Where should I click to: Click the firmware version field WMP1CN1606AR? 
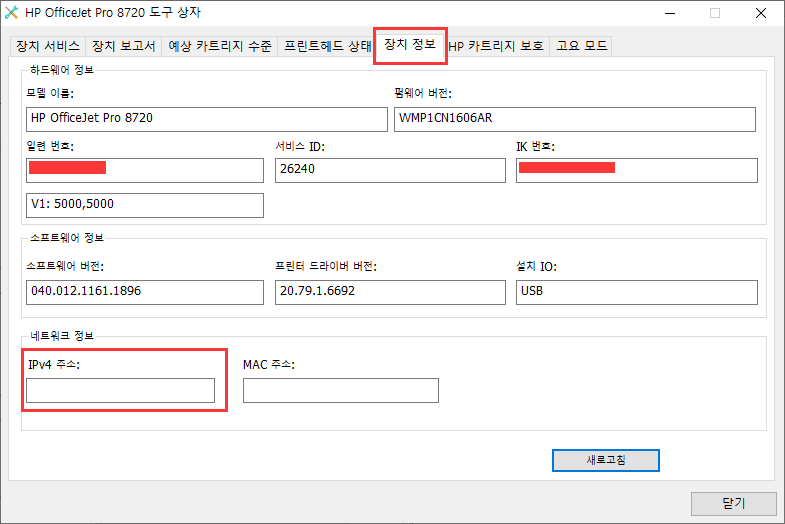[x=575, y=119]
